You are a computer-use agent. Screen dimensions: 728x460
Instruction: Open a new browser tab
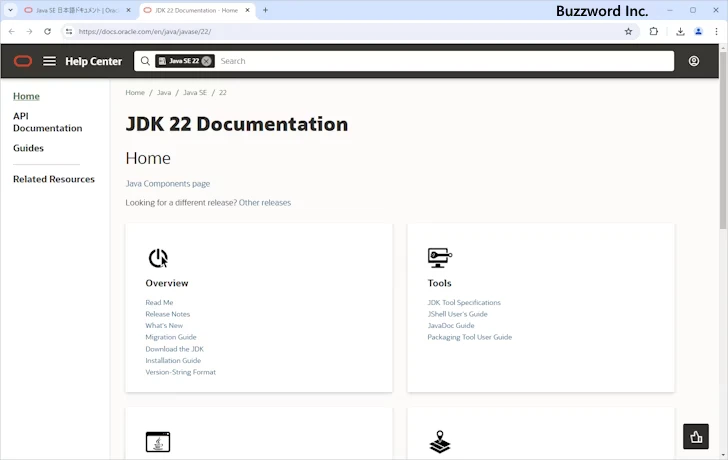[265, 10]
